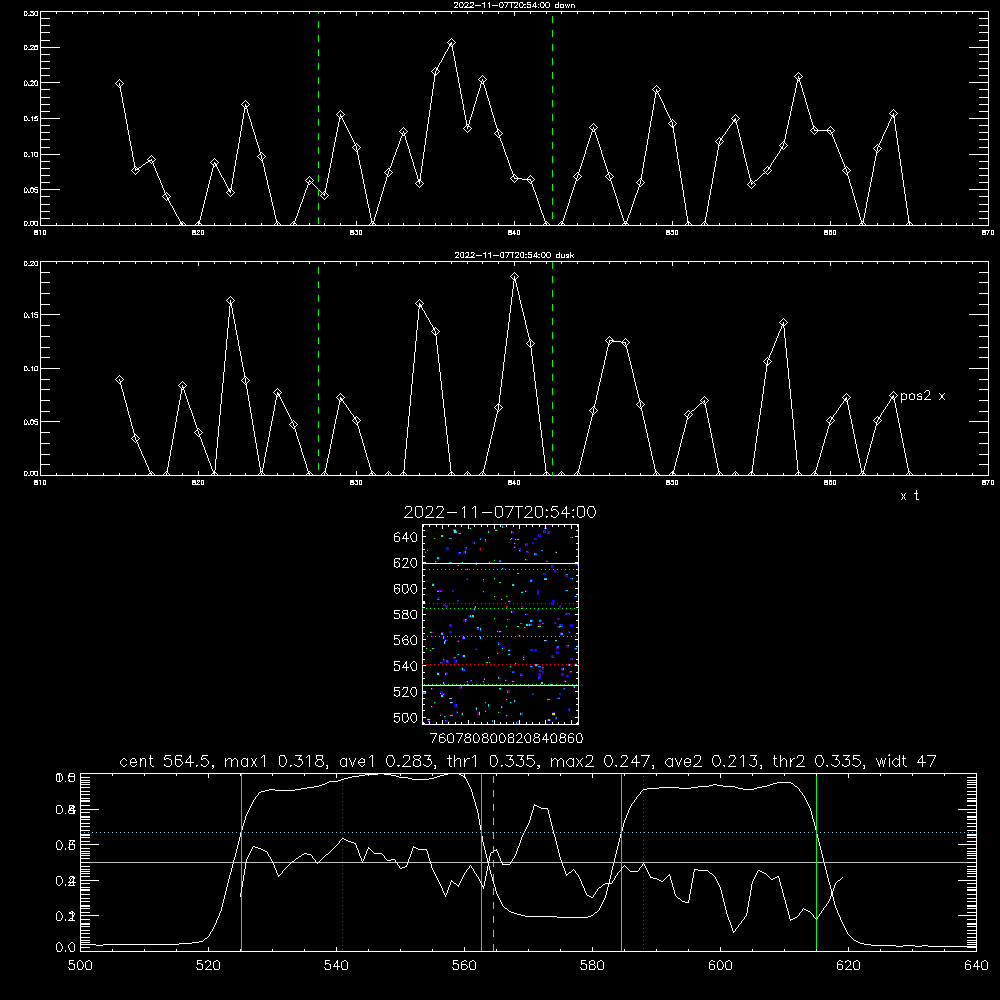Click the 'x t' label below the dusk plot

909,496
